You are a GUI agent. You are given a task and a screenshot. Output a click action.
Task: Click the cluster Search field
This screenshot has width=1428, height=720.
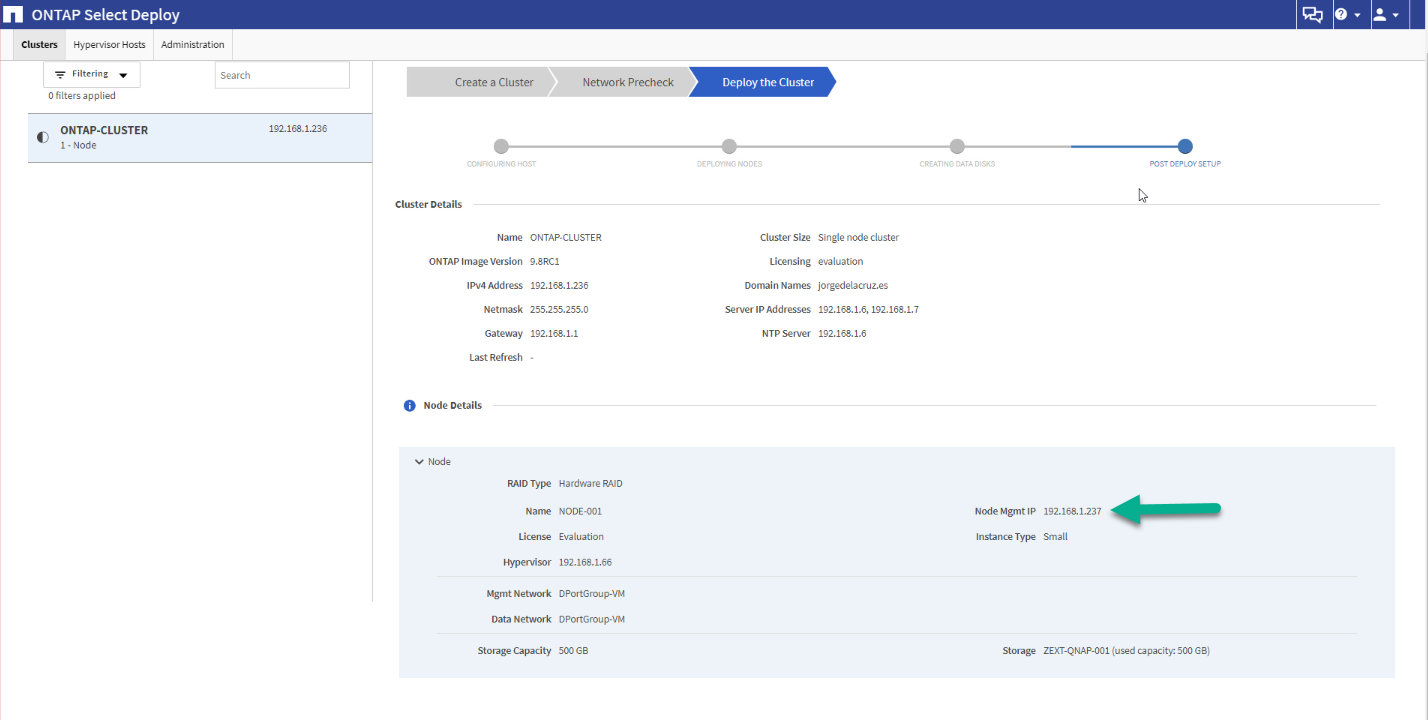282,75
